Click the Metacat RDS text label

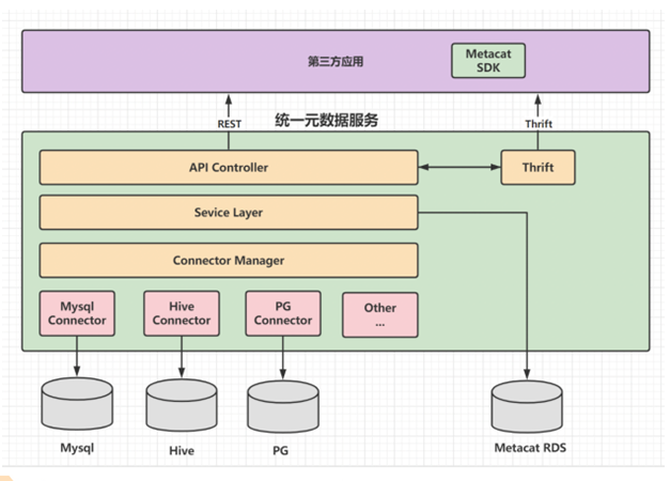(529, 448)
